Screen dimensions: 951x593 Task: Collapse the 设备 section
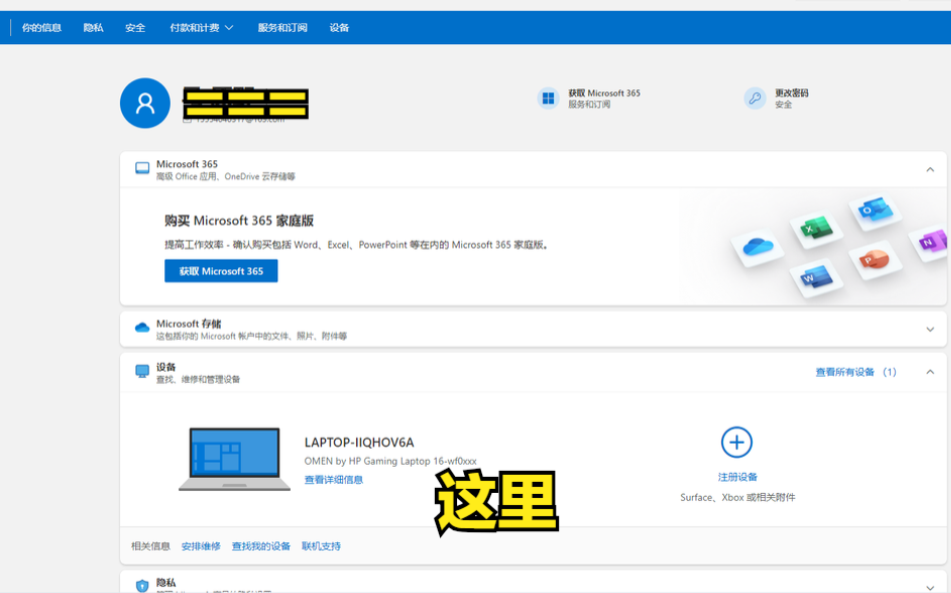tap(930, 372)
